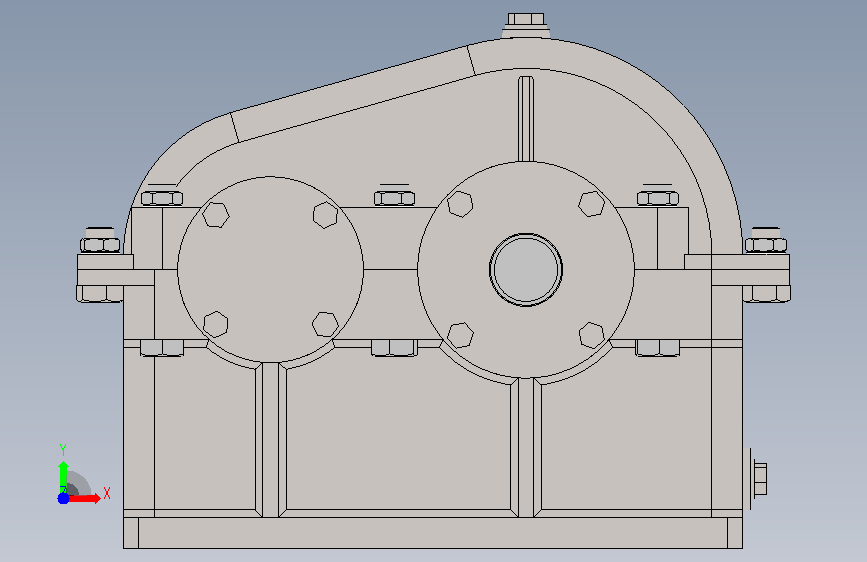Select the upper center bolt head between covers
This screenshot has width=867, height=562.
tap(394, 198)
